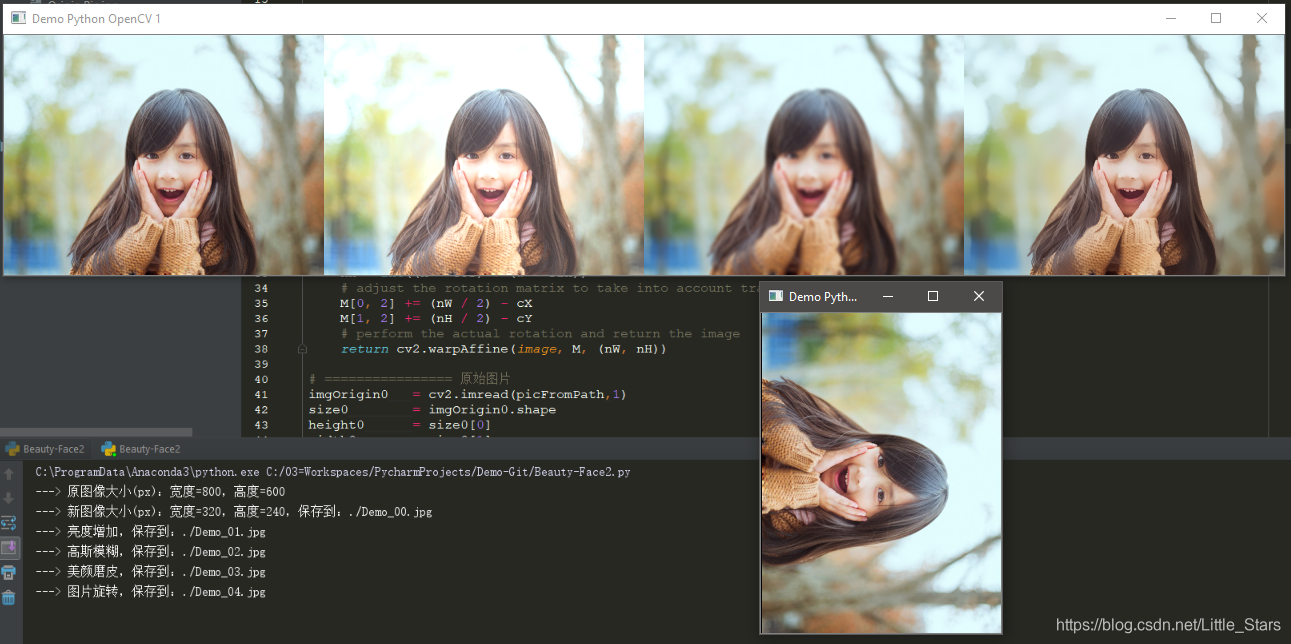Image resolution: width=1291 pixels, height=644 pixels.
Task: Click the Up the stack trace arrow
Action: (9, 474)
